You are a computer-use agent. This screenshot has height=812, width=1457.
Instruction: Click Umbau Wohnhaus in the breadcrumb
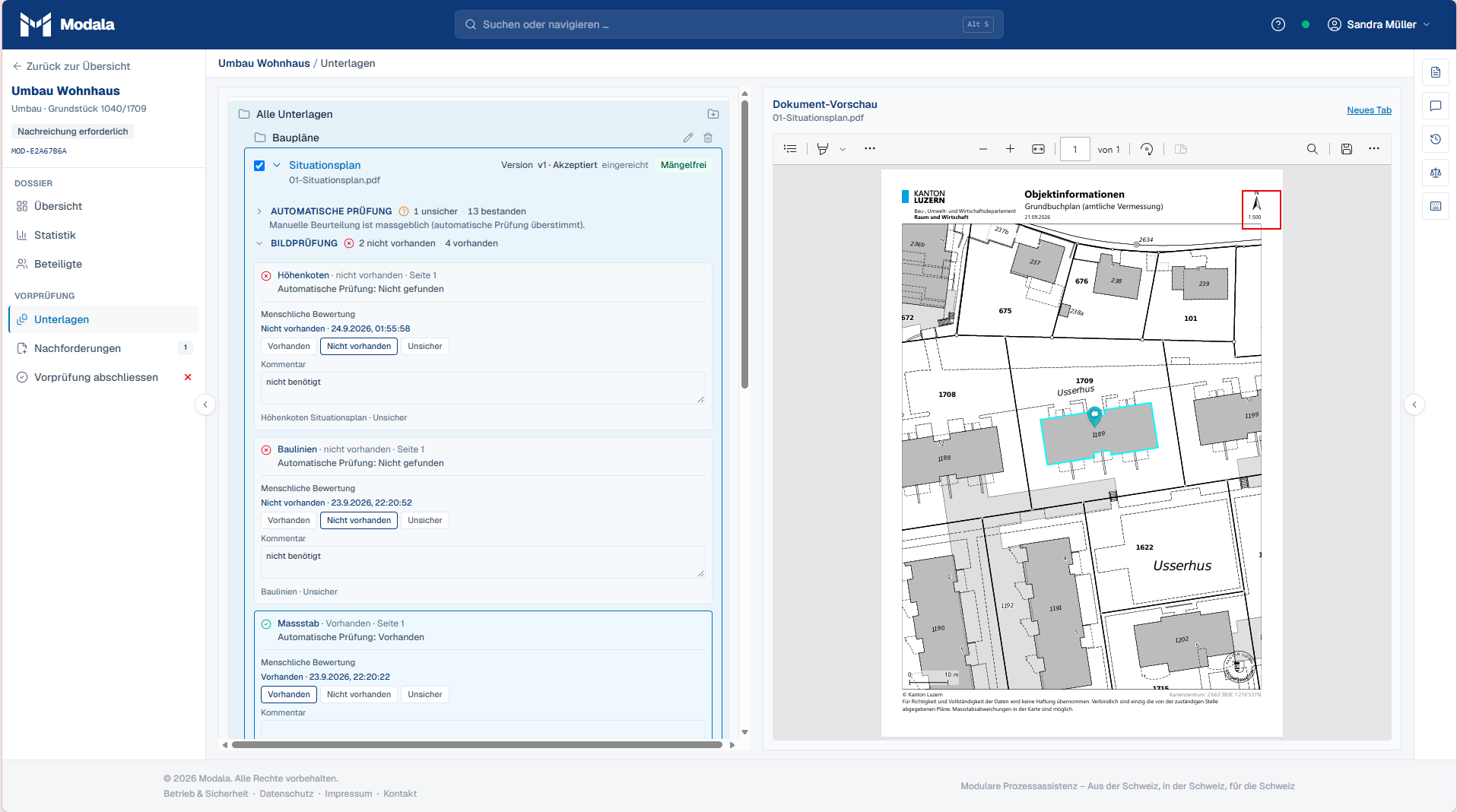(264, 63)
